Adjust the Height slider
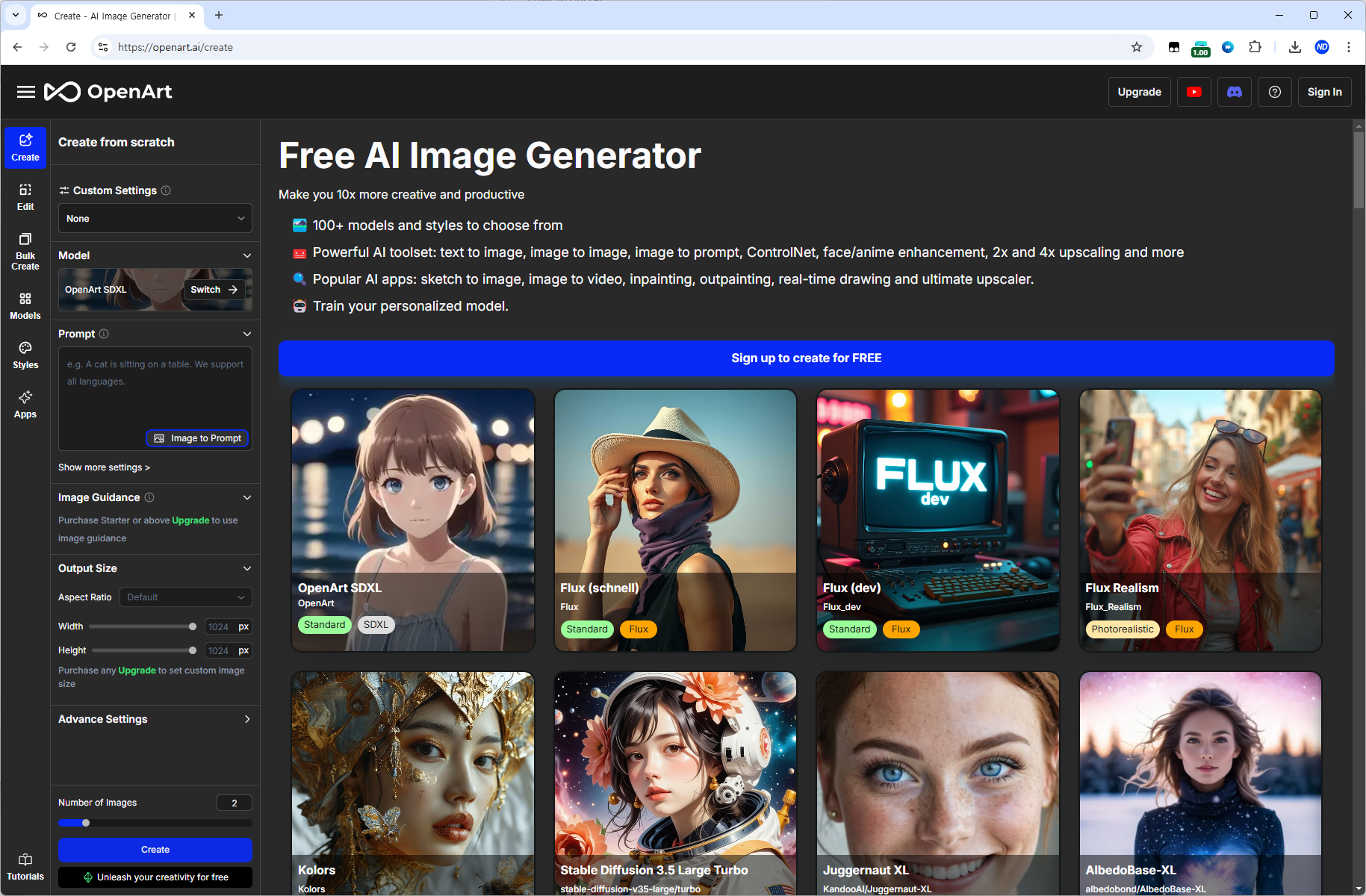1366x896 pixels. [143, 650]
